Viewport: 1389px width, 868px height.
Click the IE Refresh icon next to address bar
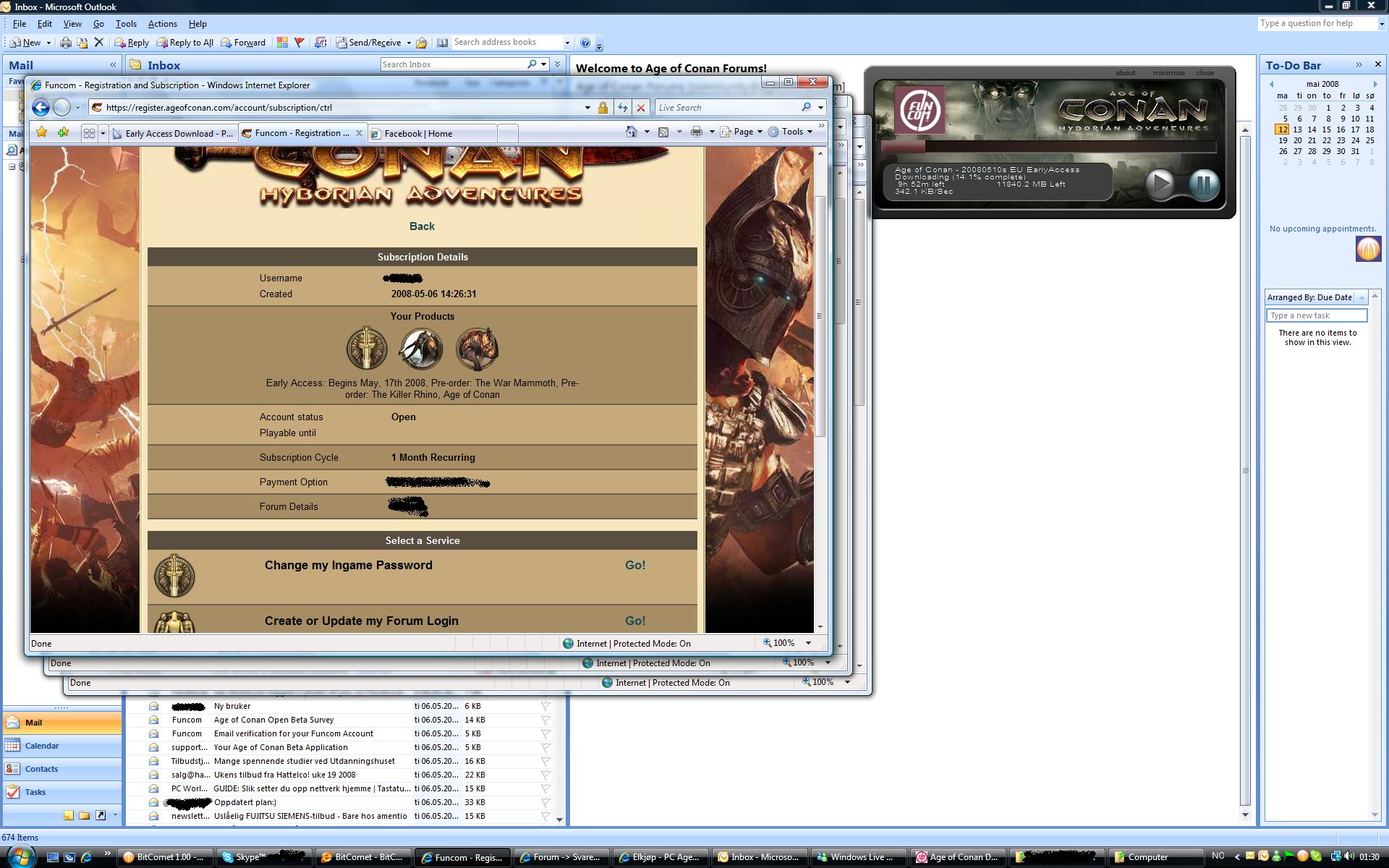coord(622,107)
